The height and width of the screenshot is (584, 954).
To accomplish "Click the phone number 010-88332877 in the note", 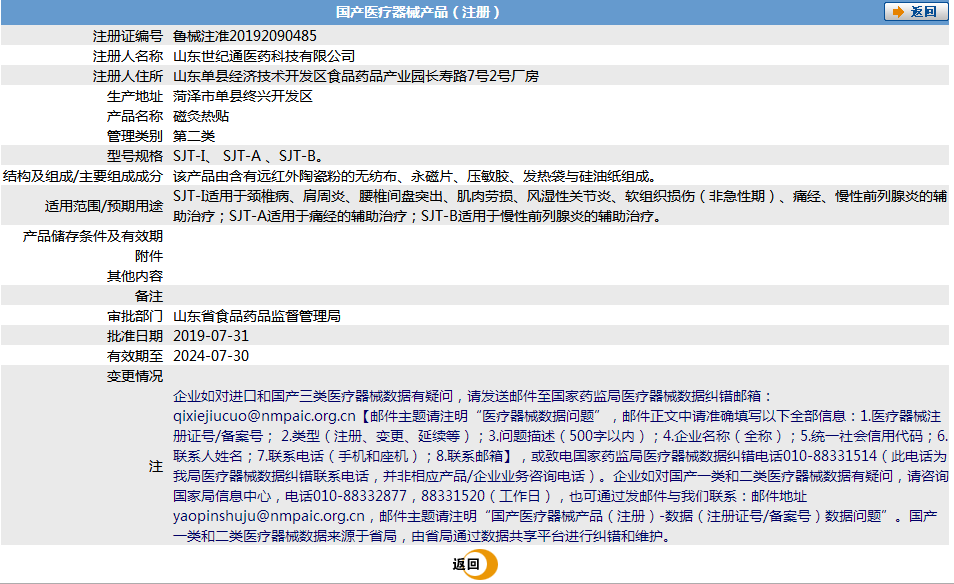I will click(359, 496).
